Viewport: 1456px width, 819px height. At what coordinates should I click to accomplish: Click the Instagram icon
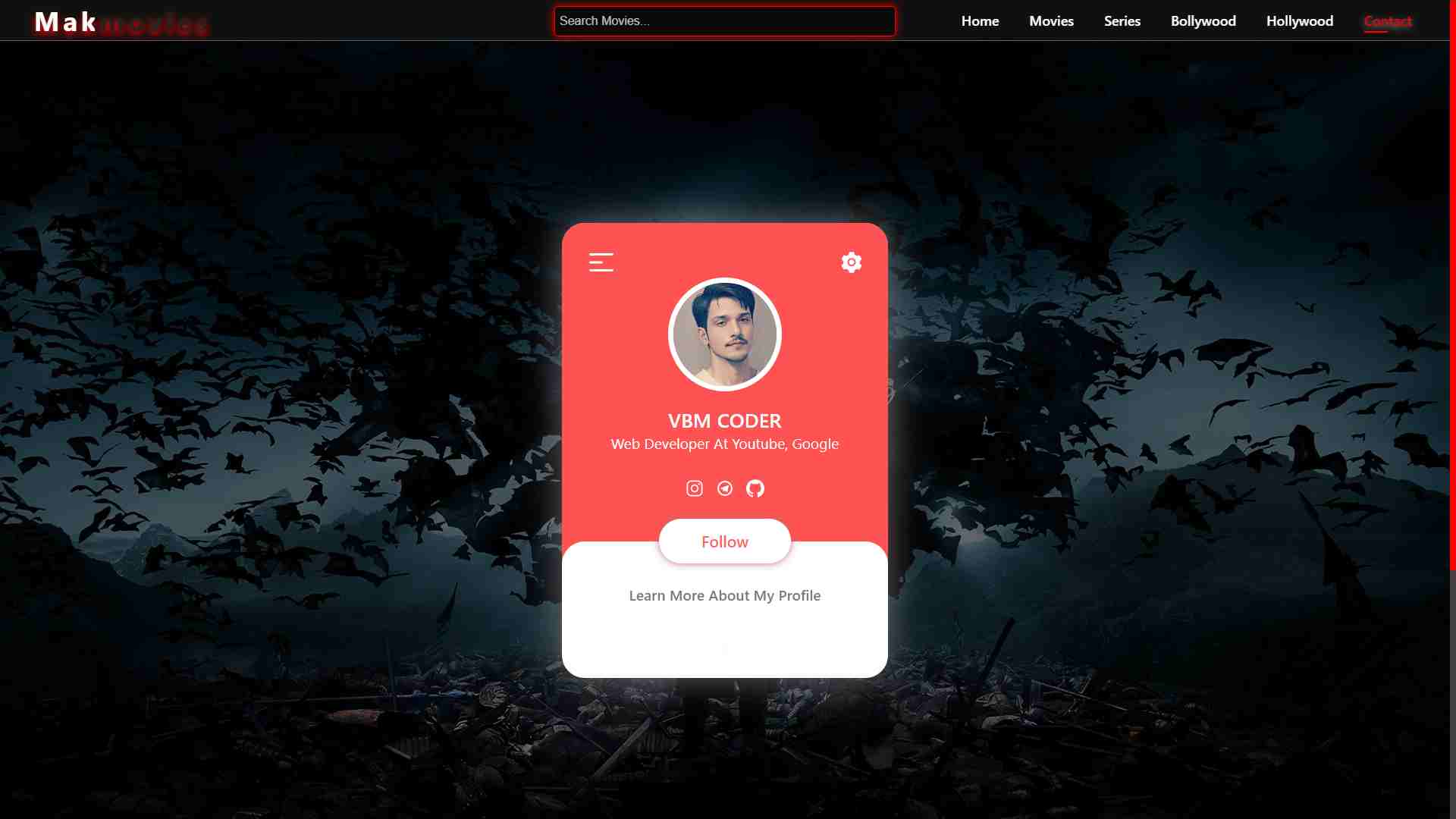[694, 488]
